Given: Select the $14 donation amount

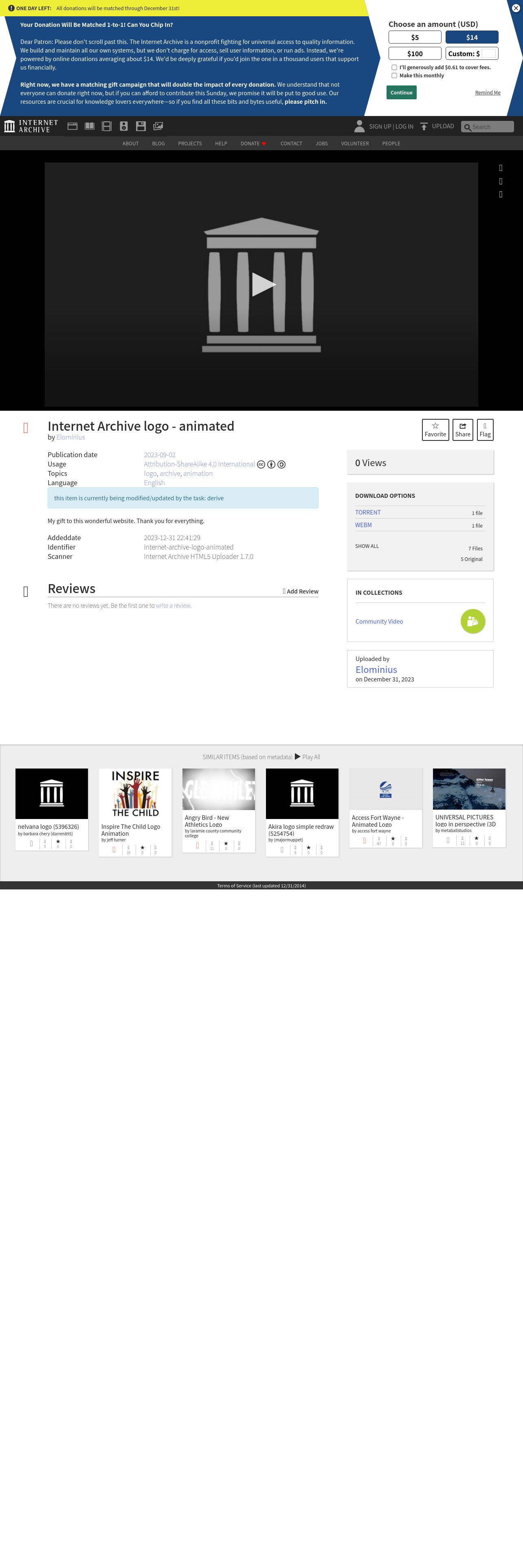Looking at the screenshot, I should (x=472, y=37).
